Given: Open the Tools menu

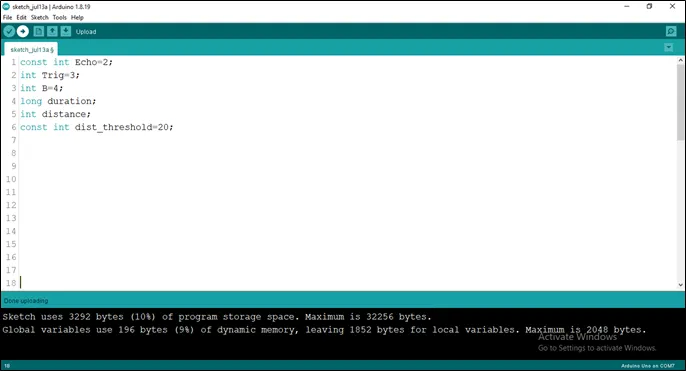Looking at the screenshot, I should (x=60, y=18).
